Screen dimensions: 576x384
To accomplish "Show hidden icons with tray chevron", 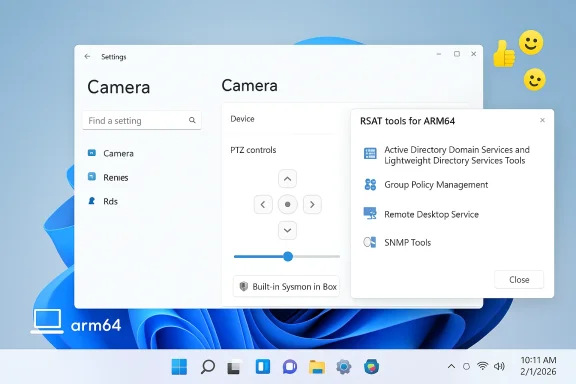I will click(451, 366).
